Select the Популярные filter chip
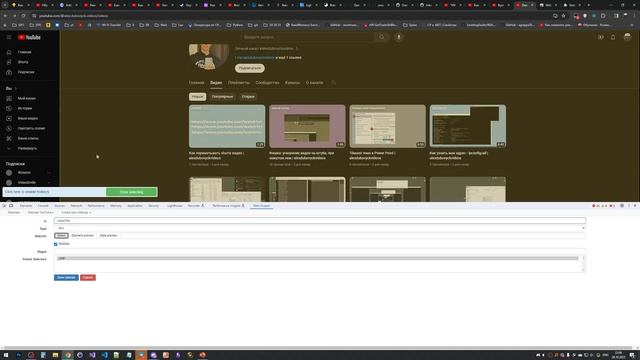Viewport: 640px width, 360px height. (222, 97)
